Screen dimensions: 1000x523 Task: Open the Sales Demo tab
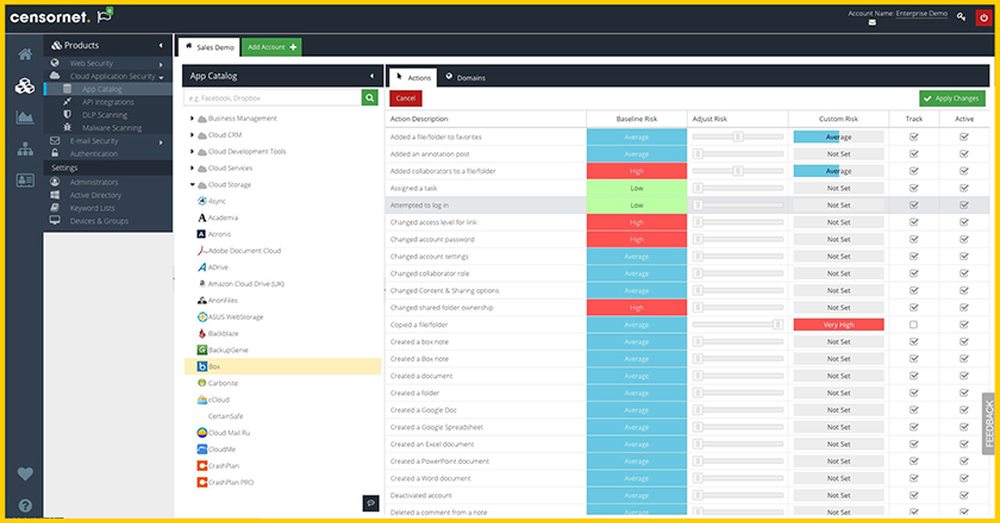click(209, 47)
